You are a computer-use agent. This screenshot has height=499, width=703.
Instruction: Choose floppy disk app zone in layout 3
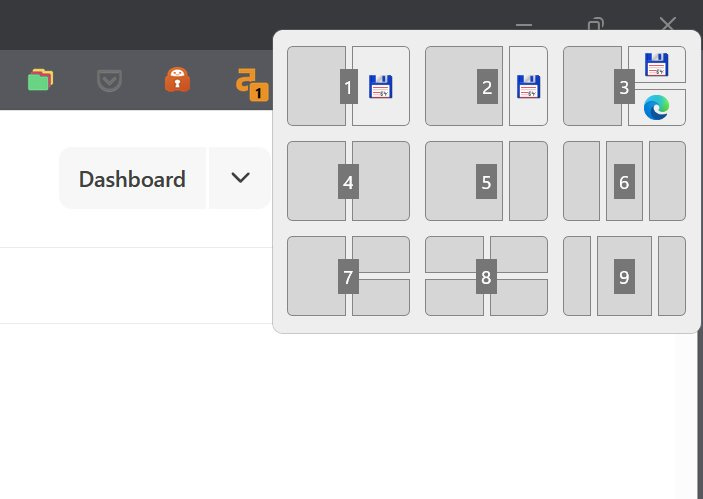(x=657, y=65)
